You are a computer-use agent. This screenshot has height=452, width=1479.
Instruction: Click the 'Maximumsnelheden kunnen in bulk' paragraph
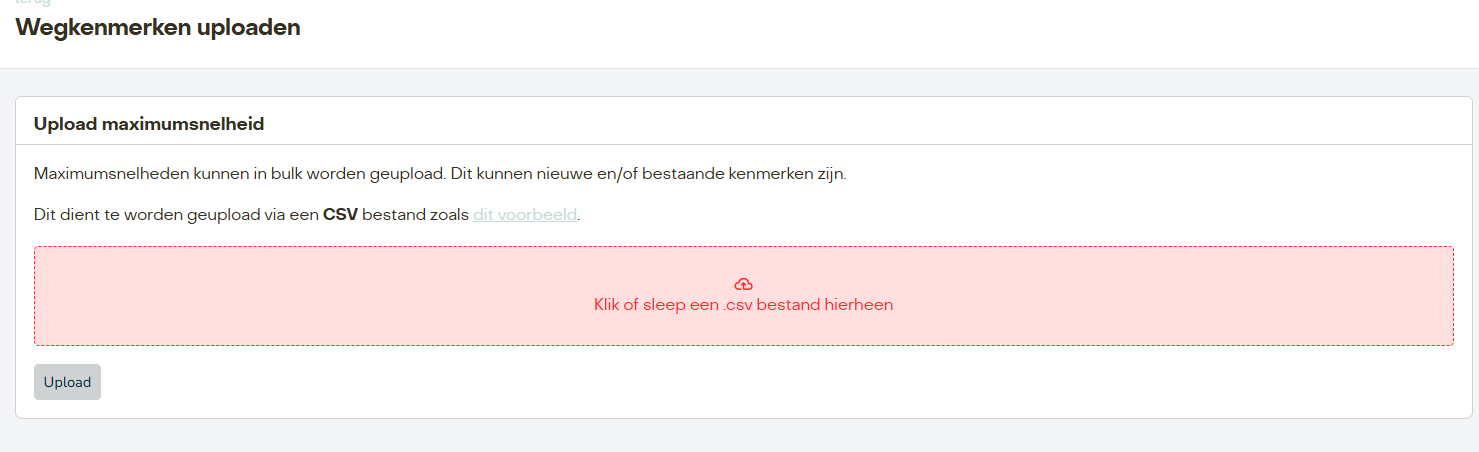pos(440,173)
